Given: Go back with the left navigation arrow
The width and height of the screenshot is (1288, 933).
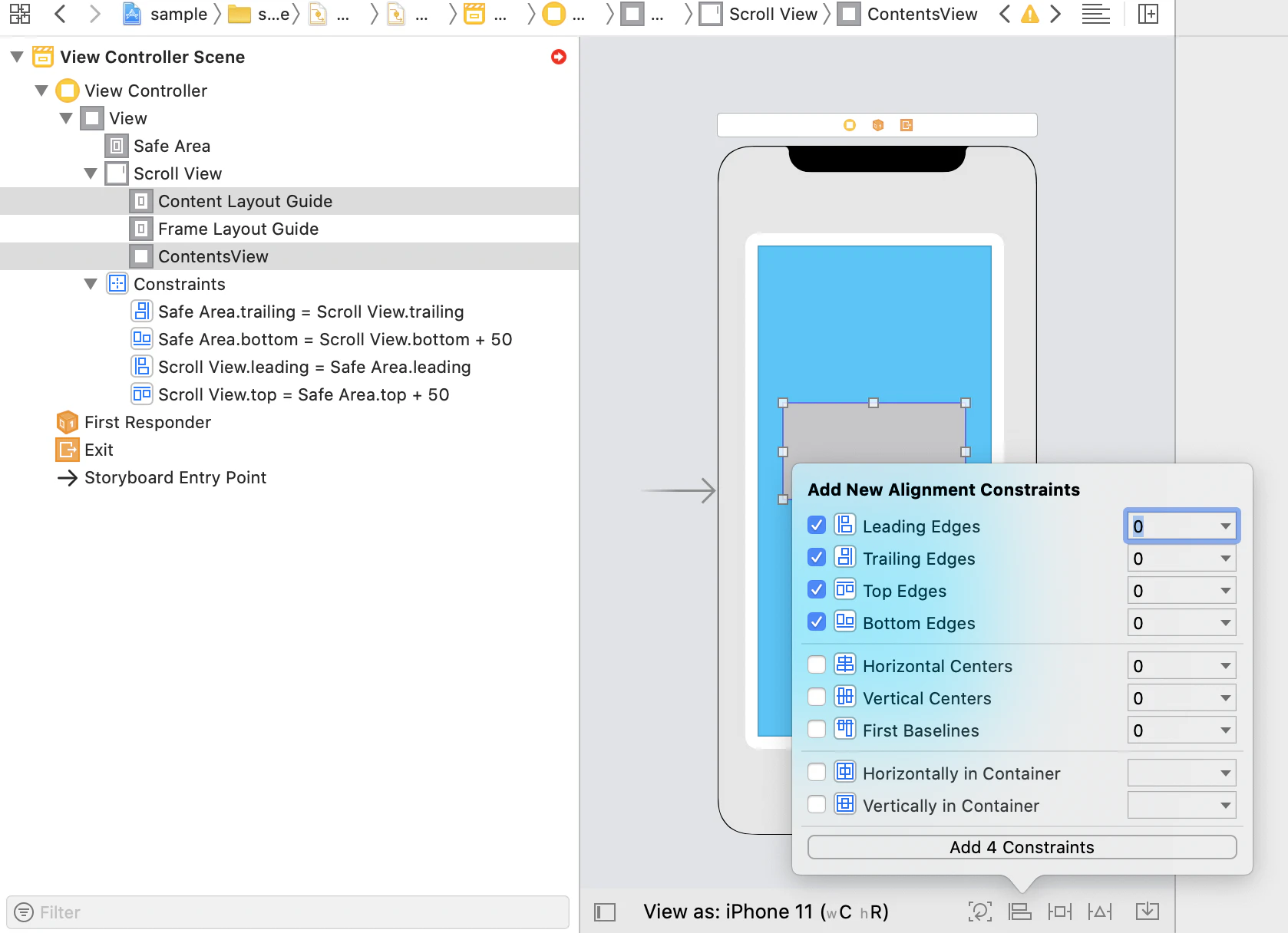Looking at the screenshot, I should (x=61, y=14).
